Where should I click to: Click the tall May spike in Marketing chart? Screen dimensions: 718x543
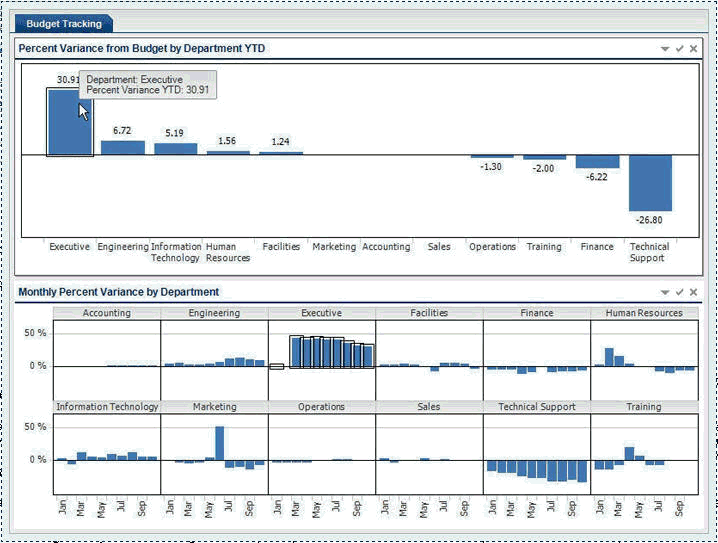pos(220,443)
